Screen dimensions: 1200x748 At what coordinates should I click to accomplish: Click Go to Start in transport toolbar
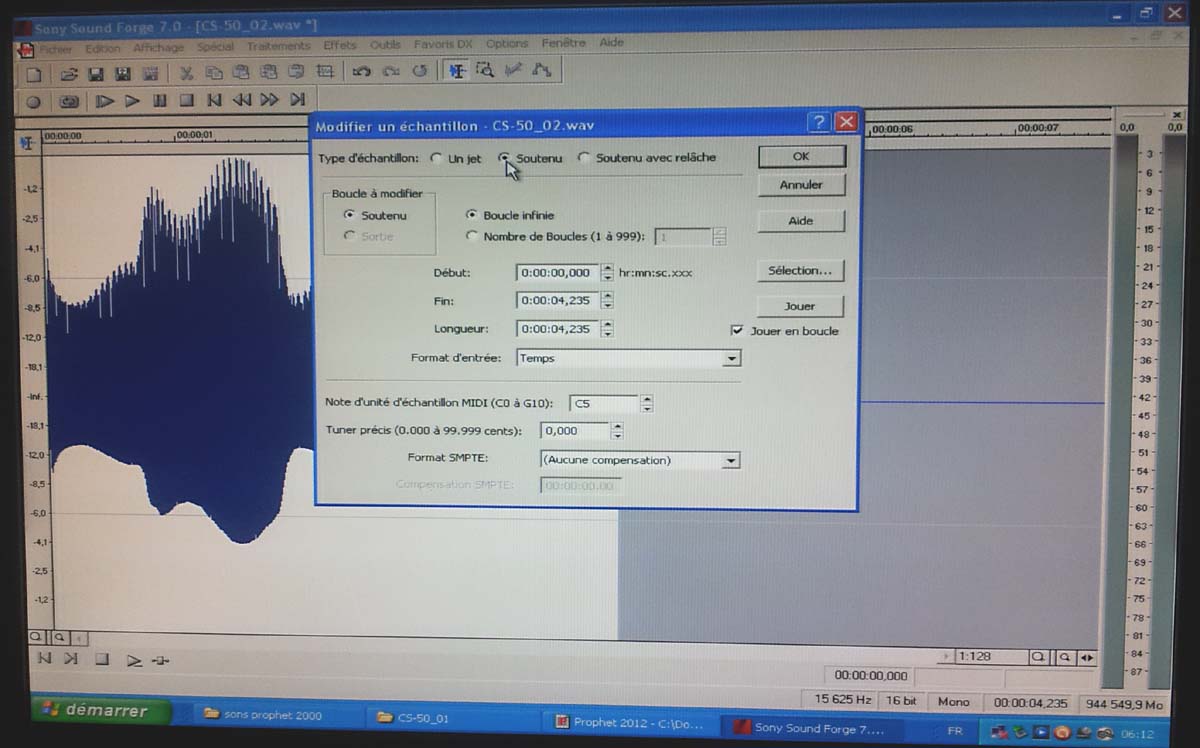pyautogui.click(x=214, y=100)
